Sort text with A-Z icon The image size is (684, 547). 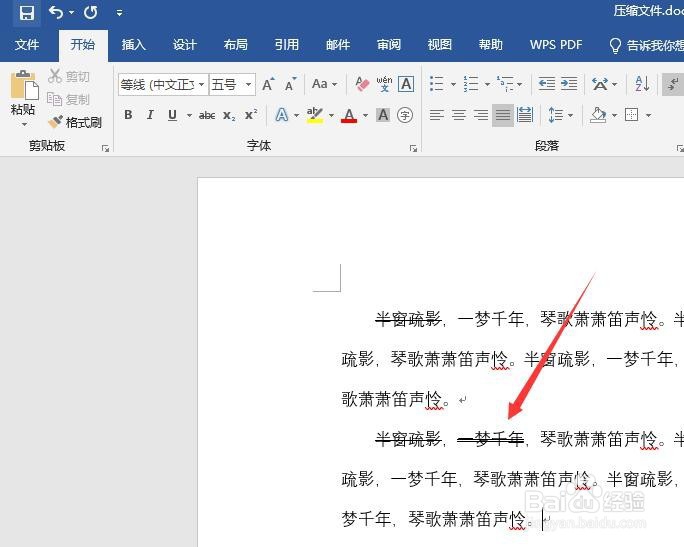[643, 83]
